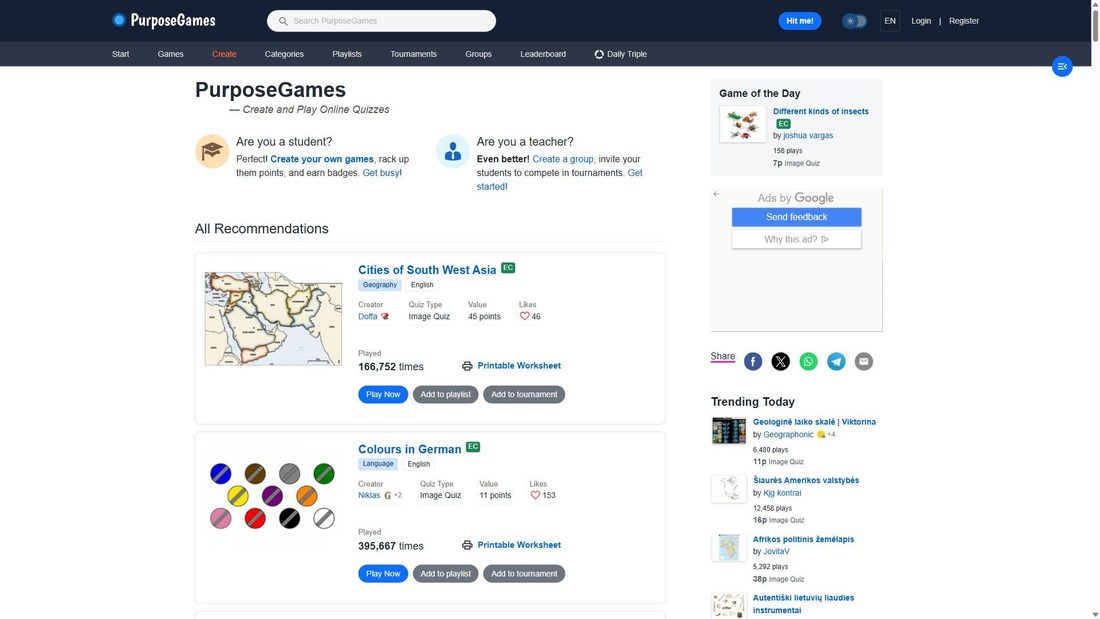Open Create a group link

click(563, 159)
